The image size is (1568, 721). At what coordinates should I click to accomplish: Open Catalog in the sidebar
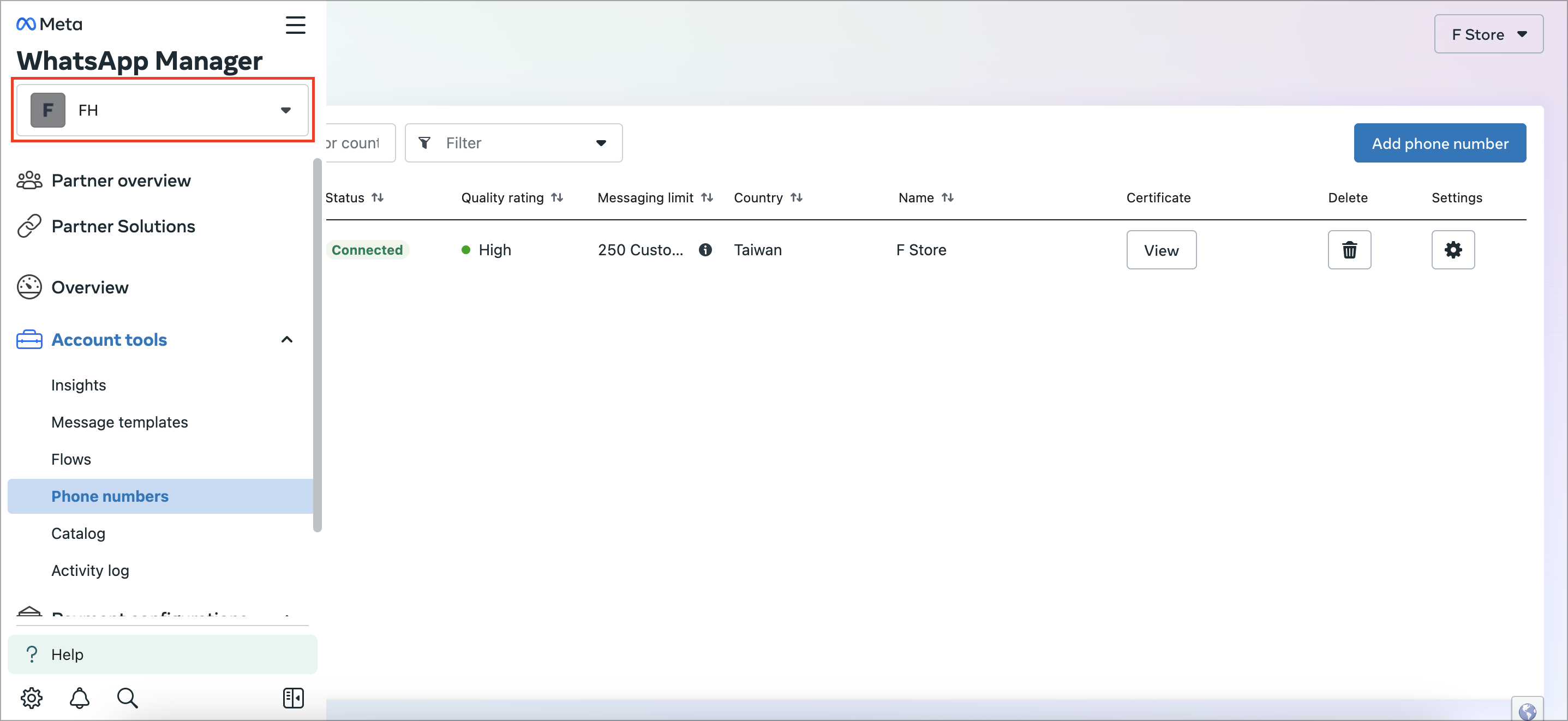coord(78,533)
